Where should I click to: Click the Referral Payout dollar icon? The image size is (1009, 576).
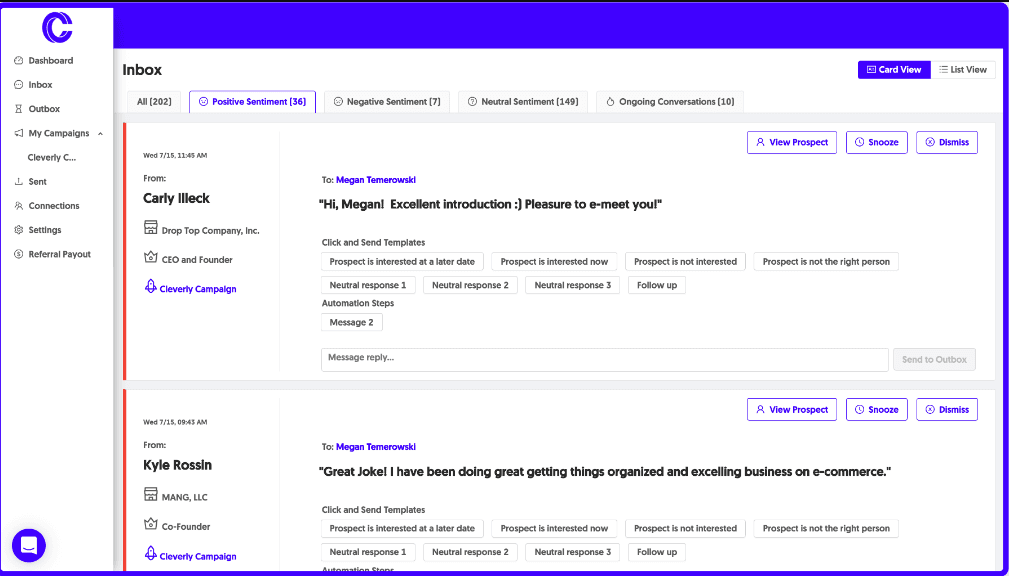pos(18,254)
